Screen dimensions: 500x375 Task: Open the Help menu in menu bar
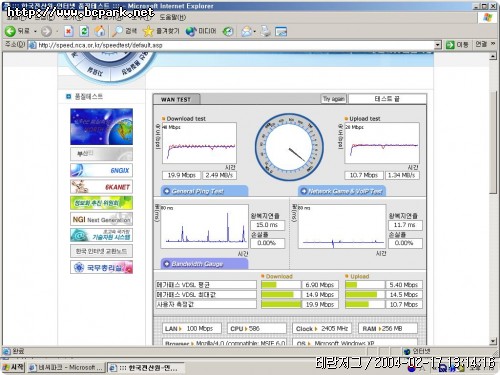pos(172,17)
